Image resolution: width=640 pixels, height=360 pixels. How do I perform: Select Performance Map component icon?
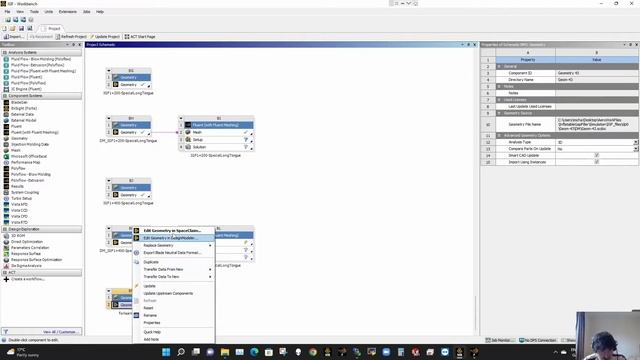click(x=6, y=162)
